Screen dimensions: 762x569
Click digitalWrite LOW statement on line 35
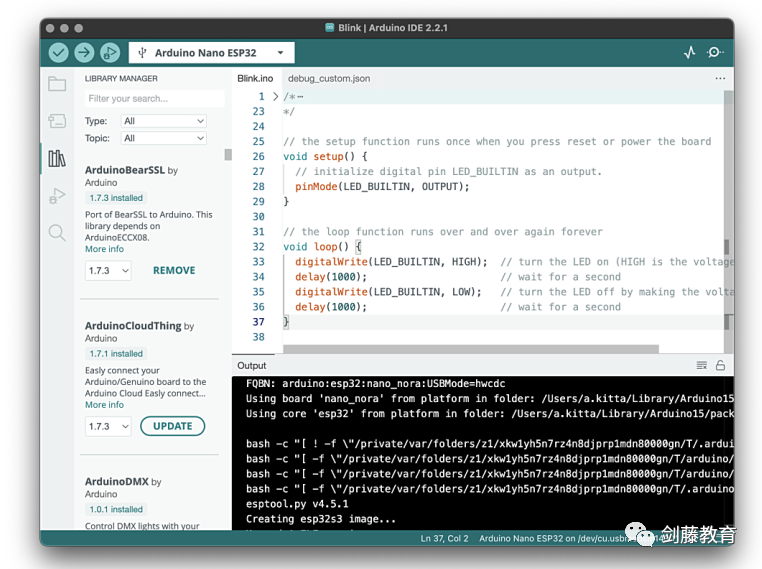(388, 292)
